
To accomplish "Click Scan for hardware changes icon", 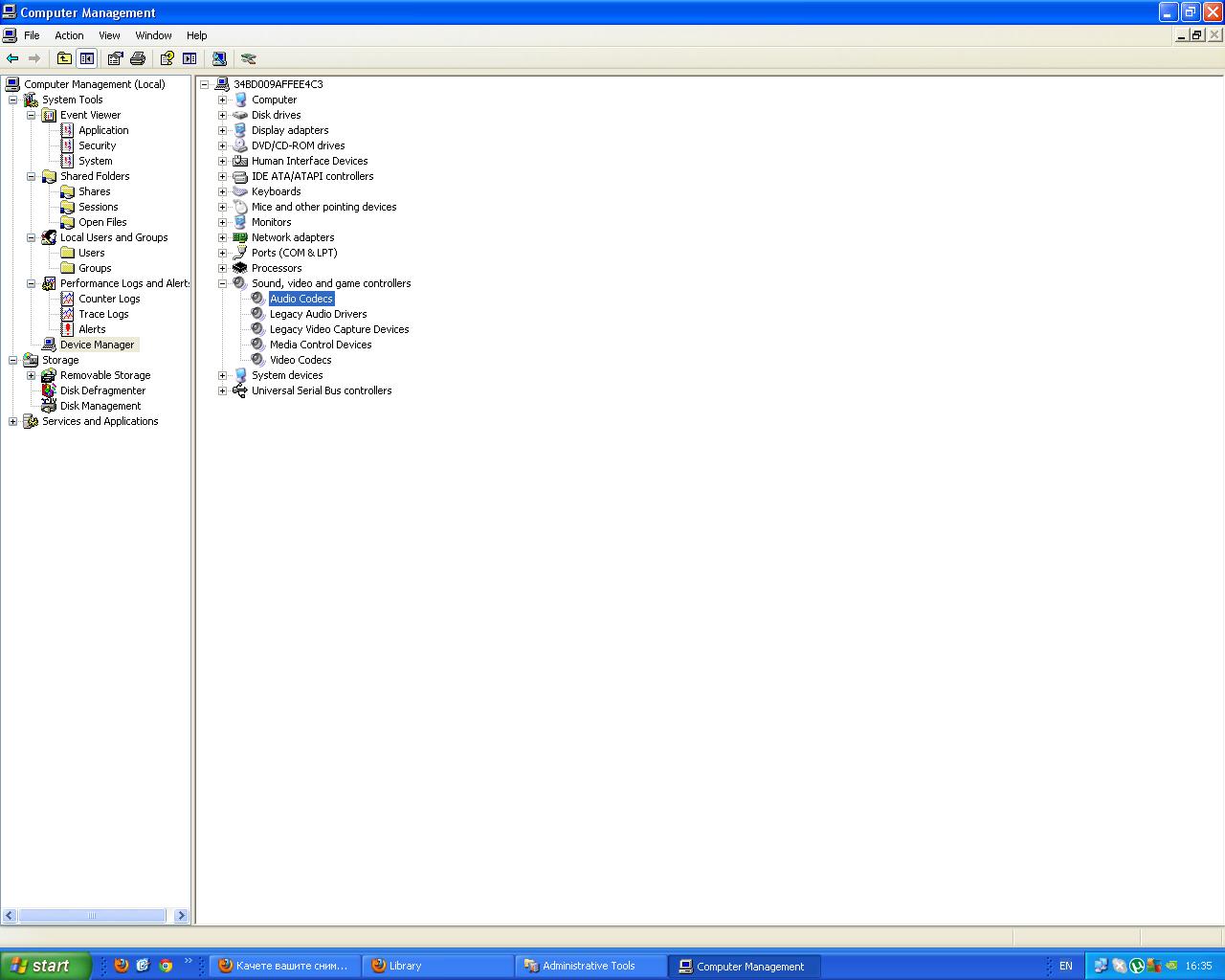I will click(x=219, y=58).
